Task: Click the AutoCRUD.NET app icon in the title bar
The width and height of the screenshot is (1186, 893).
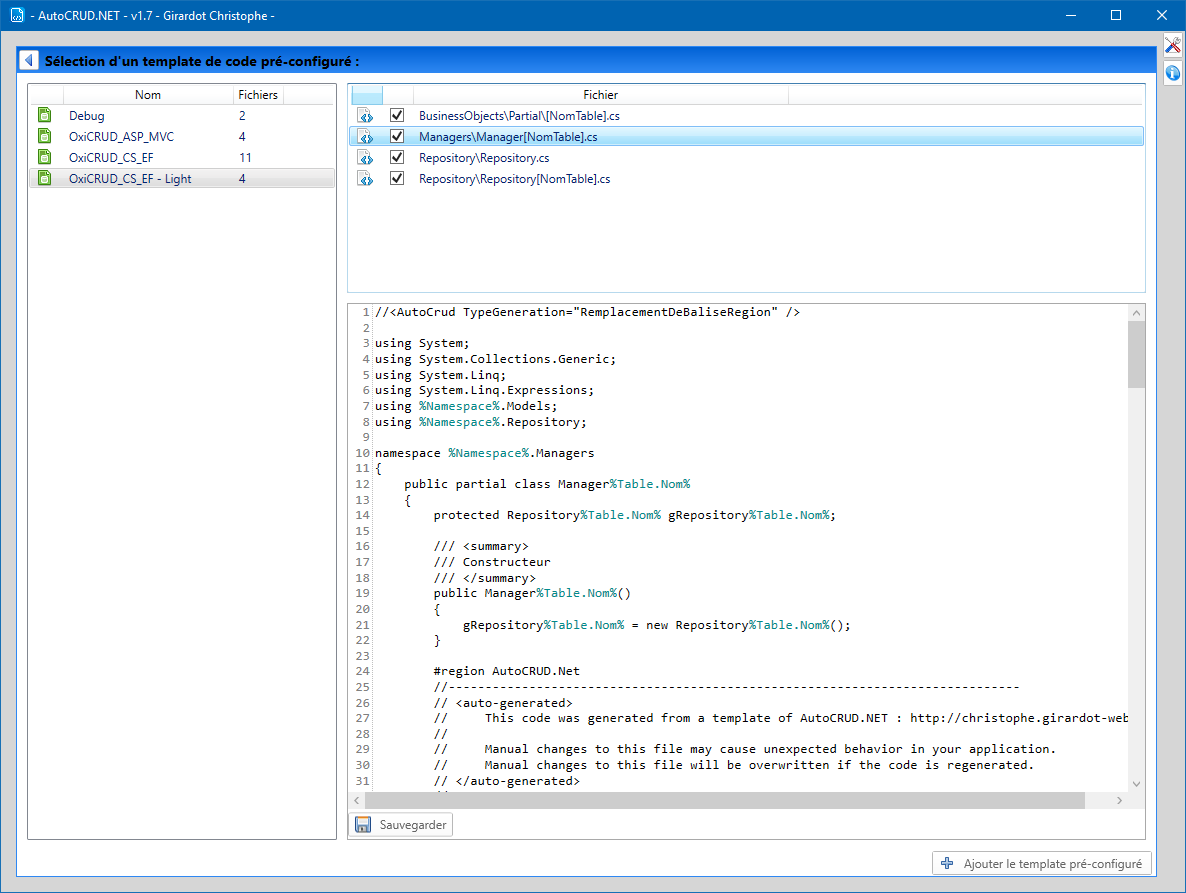Action: coord(17,15)
